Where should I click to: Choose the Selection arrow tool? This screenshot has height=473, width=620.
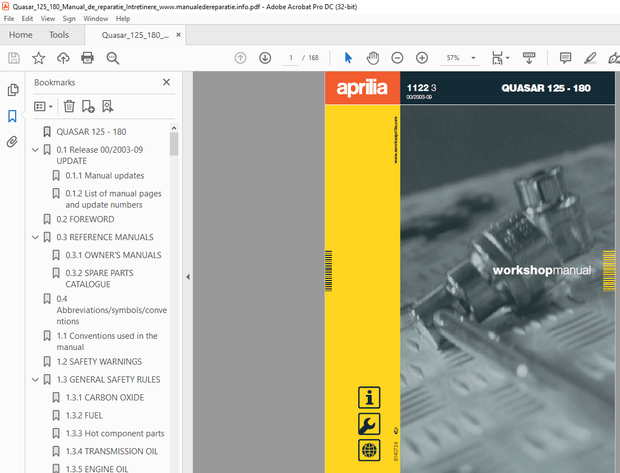pyautogui.click(x=348, y=58)
